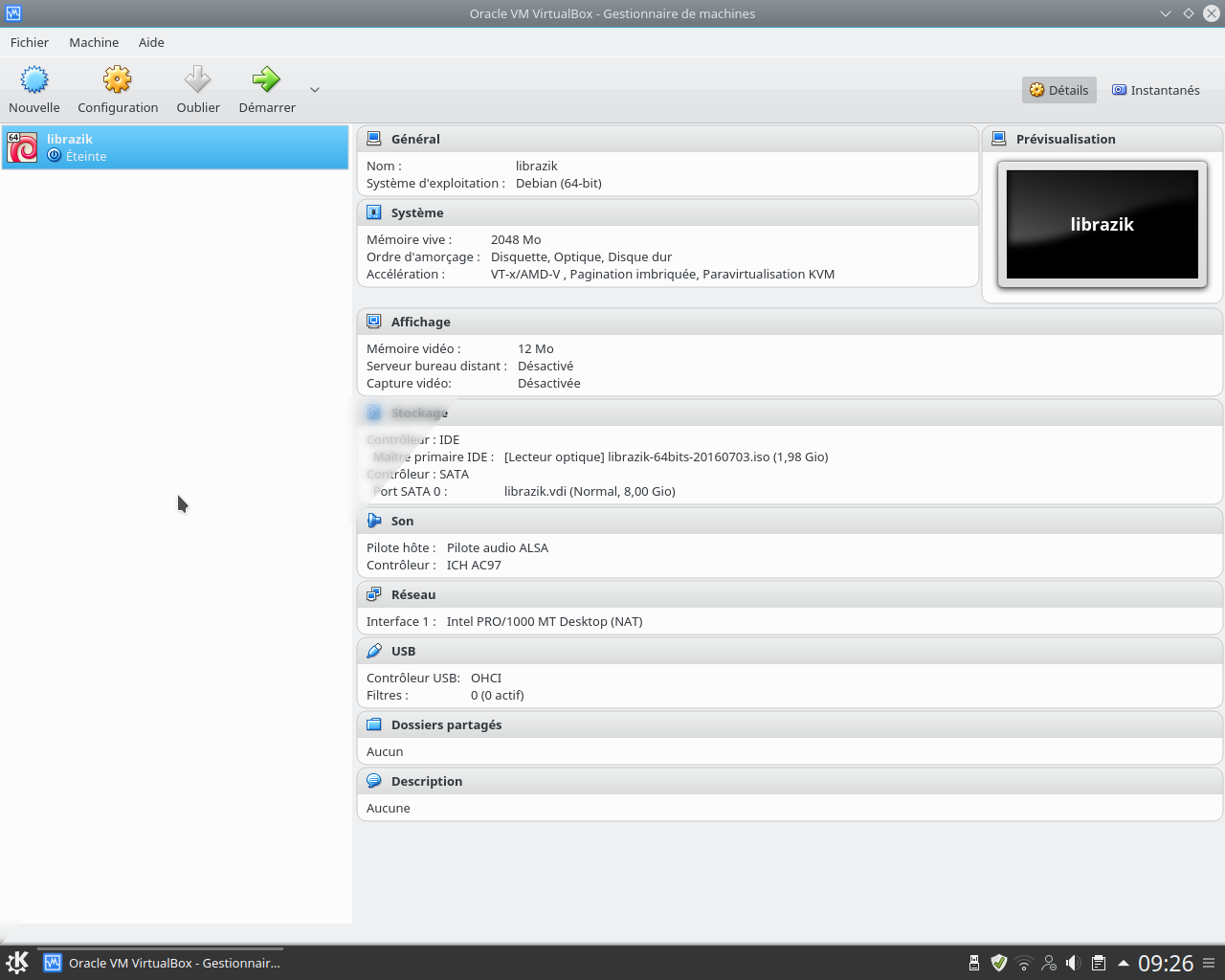Click the Oublier toolbar icon
1225x980 pixels.
[198, 80]
